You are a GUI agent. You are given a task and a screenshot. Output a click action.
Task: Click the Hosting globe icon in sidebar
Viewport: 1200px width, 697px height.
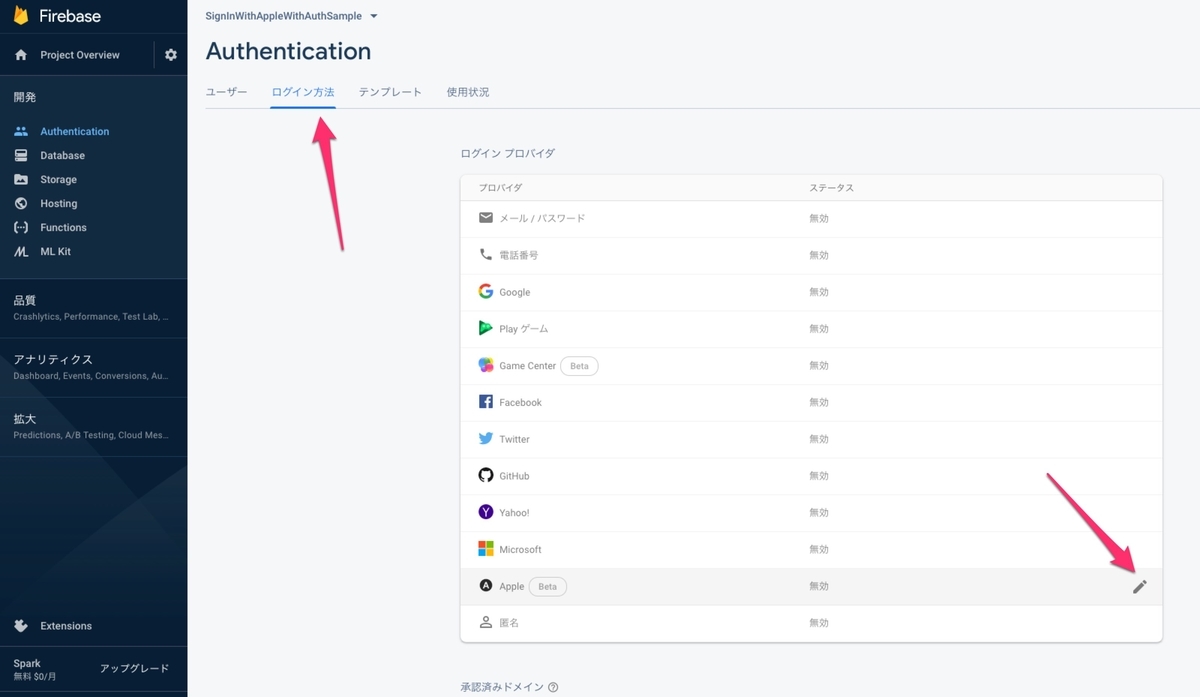[x=21, y=203]
